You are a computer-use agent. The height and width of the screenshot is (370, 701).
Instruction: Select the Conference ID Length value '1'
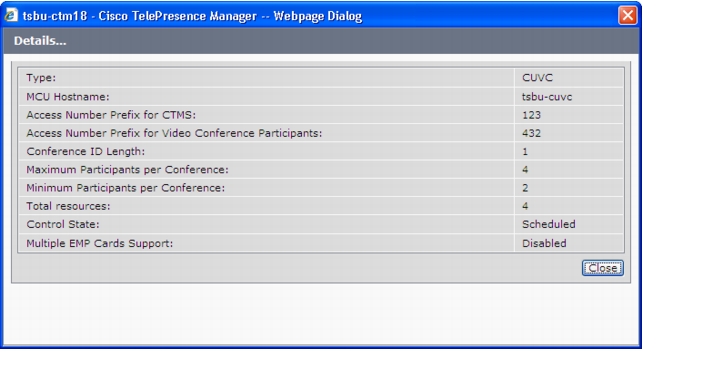[525, 151]
